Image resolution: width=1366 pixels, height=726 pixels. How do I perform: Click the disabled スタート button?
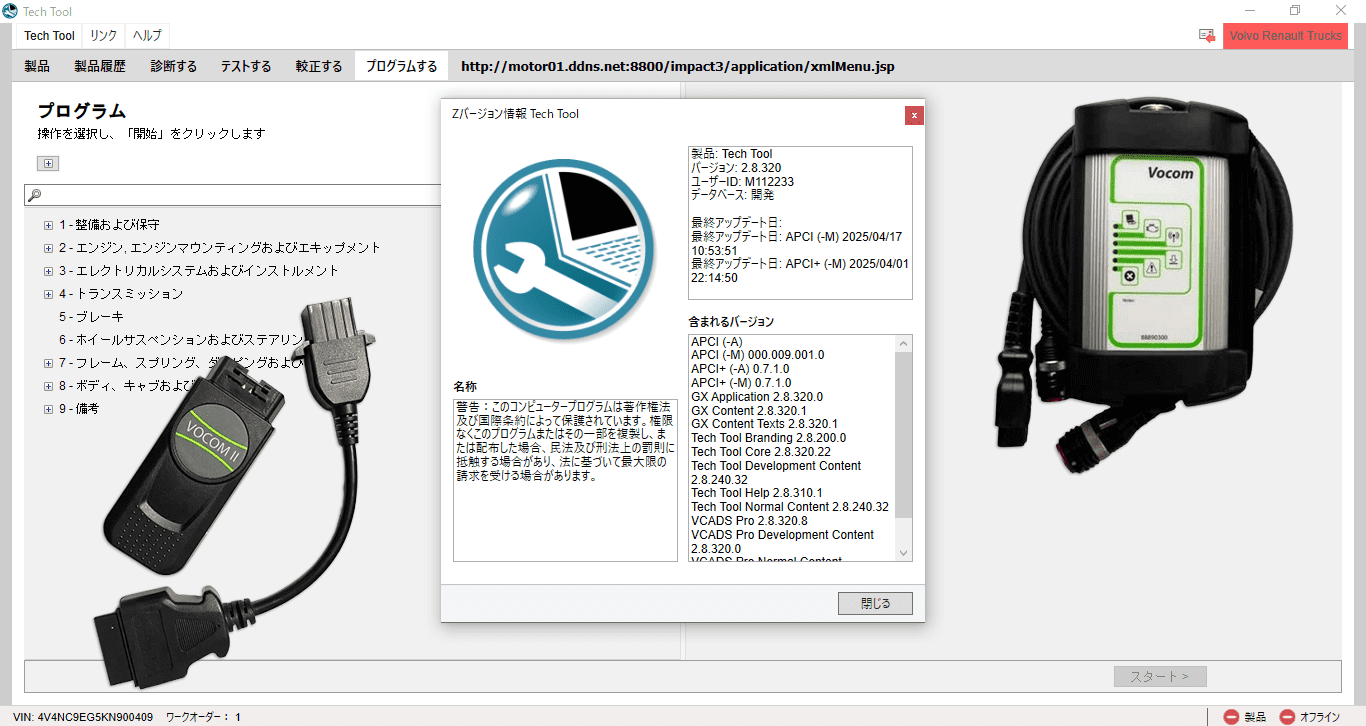point(1160,676)
